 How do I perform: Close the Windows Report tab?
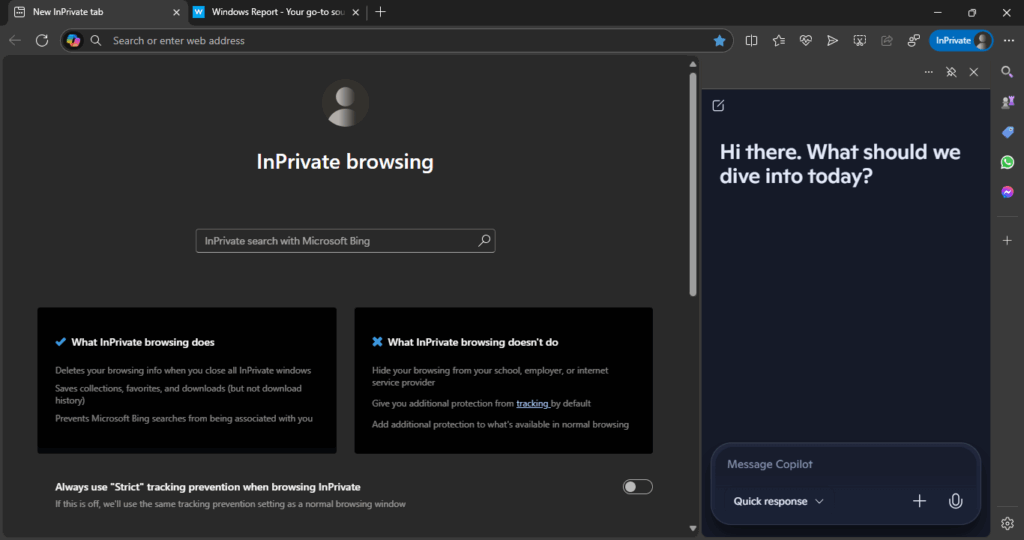355,12
